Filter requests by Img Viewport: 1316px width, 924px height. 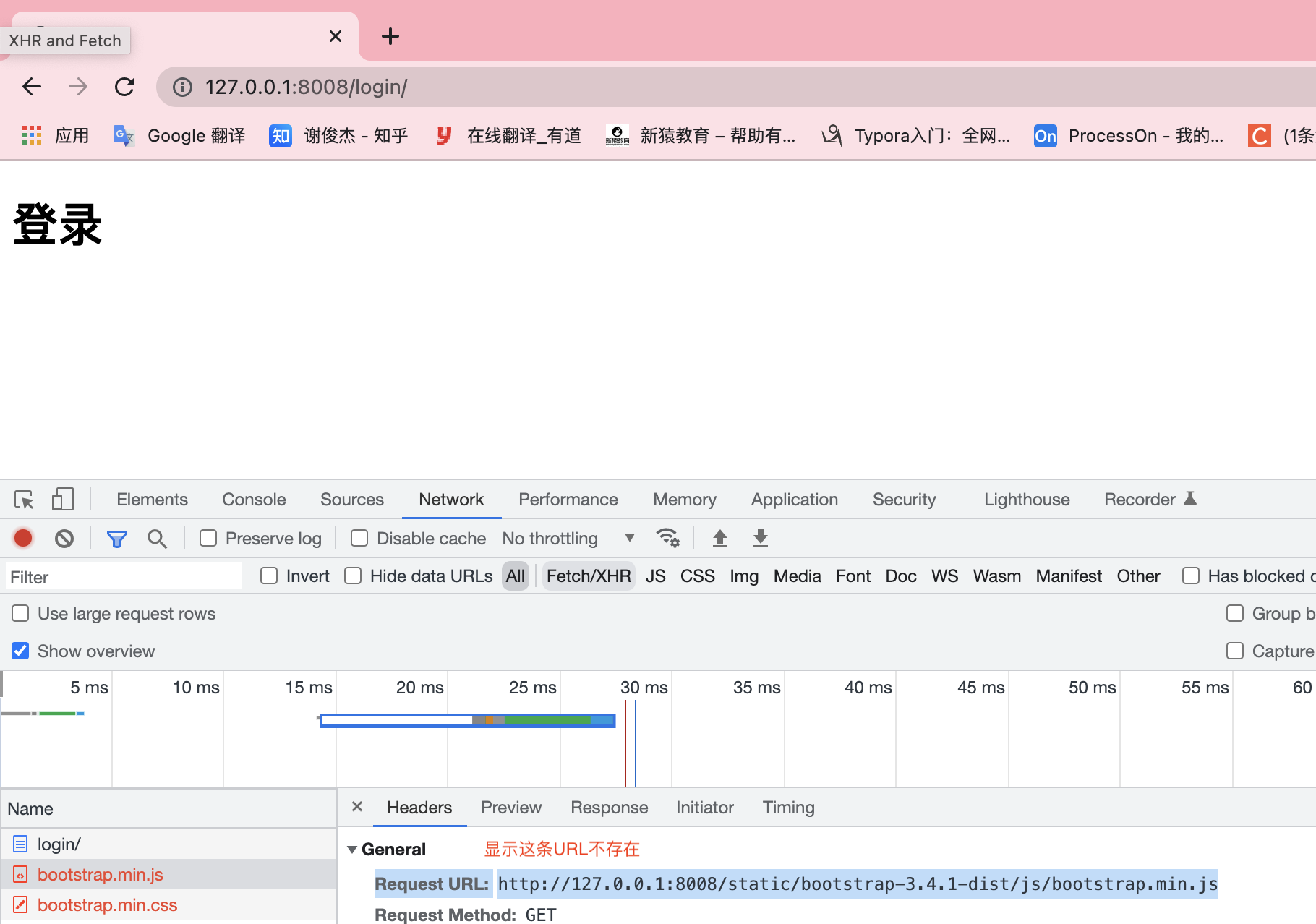744,576
